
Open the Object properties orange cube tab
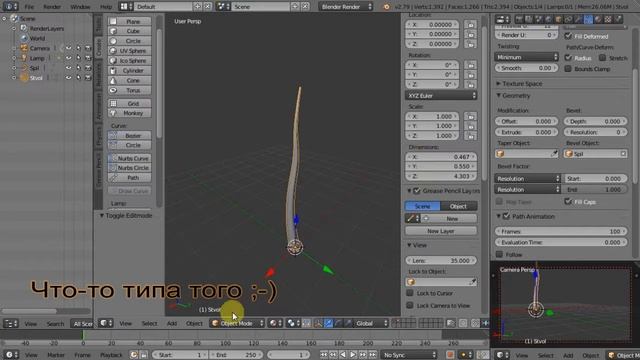pos(559,19)
